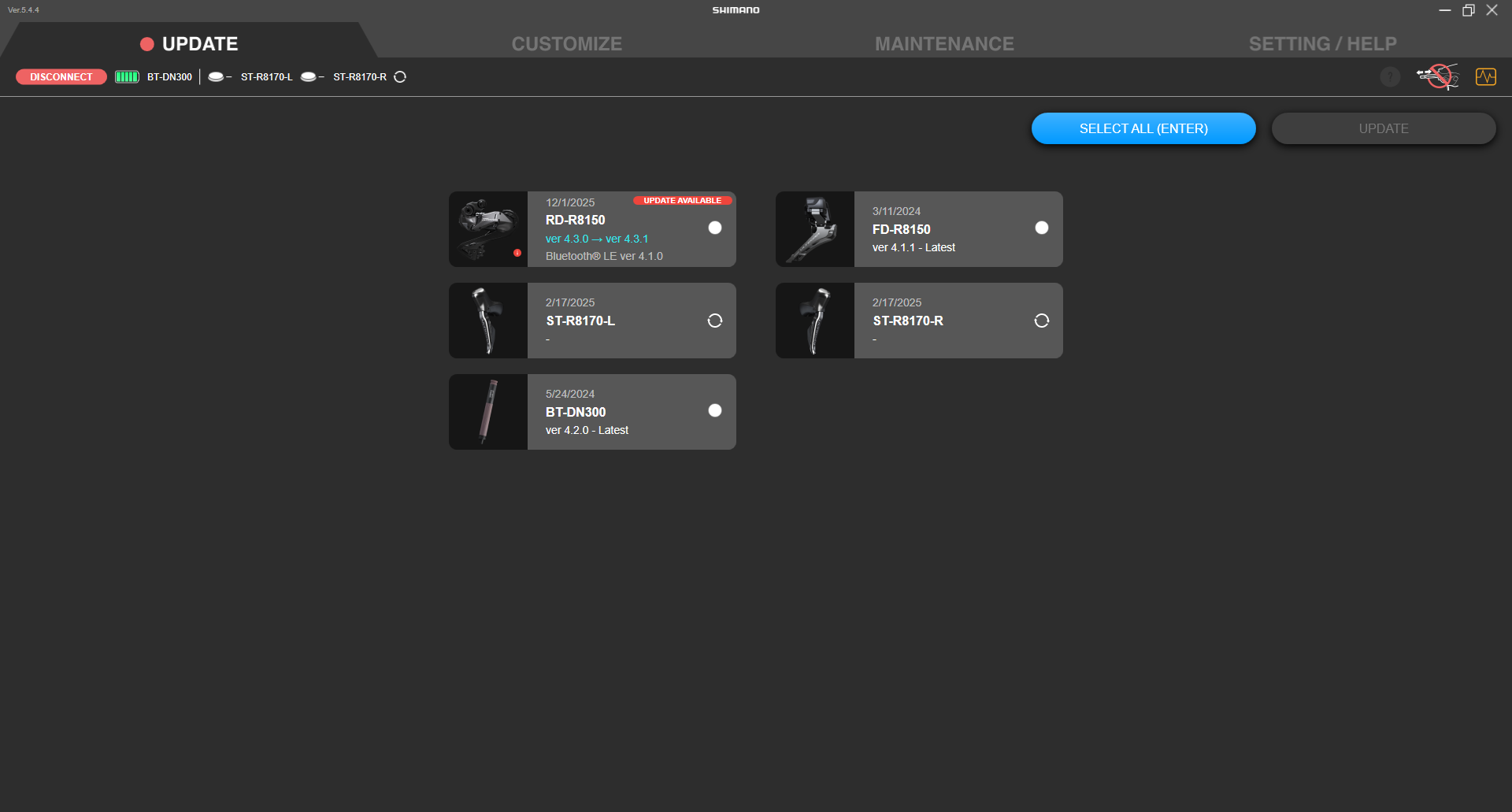Click the do-not-unplug cable warning icon
Viewport: 1512px width, 812px height.
1437,77
